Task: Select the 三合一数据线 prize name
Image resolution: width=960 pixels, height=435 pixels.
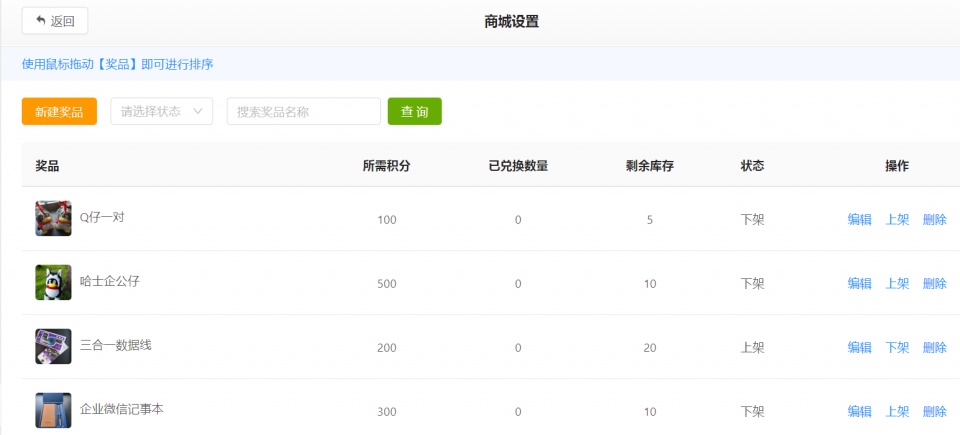Action: click(x=116, y=346)
